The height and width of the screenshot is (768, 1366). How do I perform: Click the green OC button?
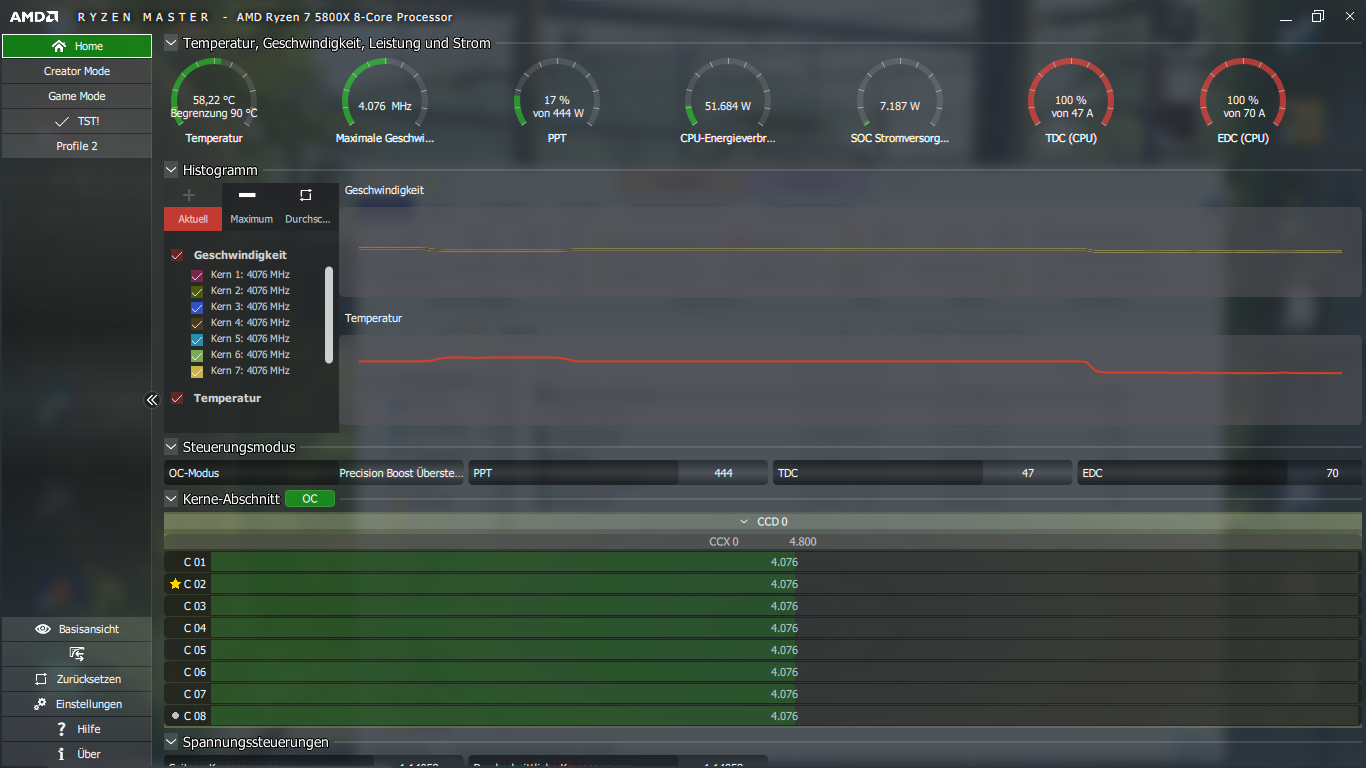coord(310,498)
